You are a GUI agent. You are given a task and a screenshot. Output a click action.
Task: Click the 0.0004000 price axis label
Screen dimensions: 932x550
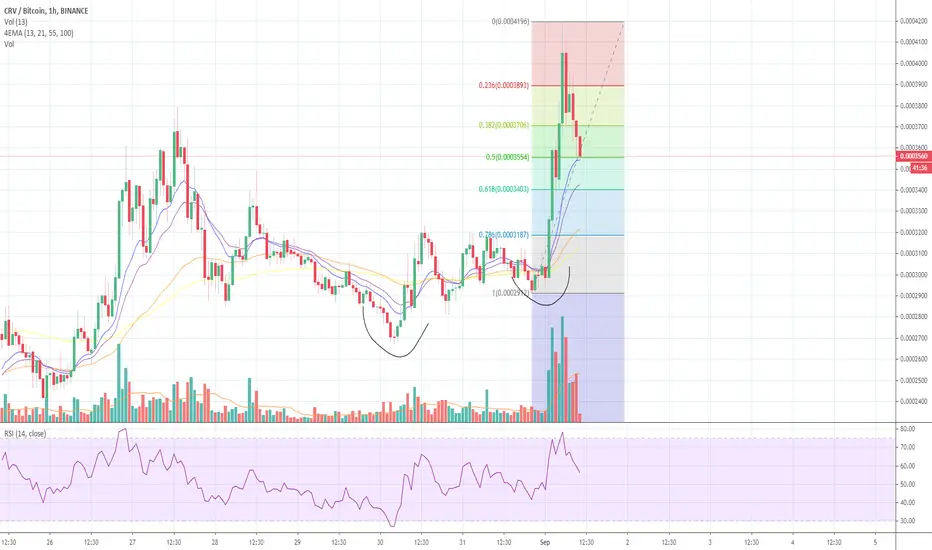[914, 64]
